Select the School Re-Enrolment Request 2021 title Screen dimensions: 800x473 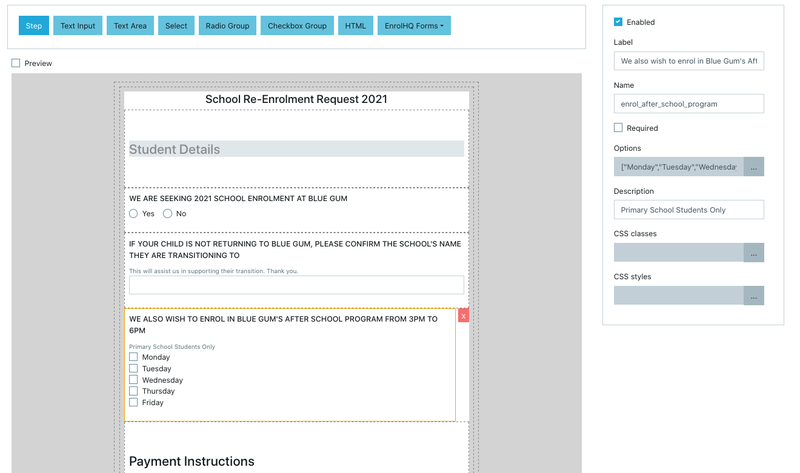tap(296, 99)
